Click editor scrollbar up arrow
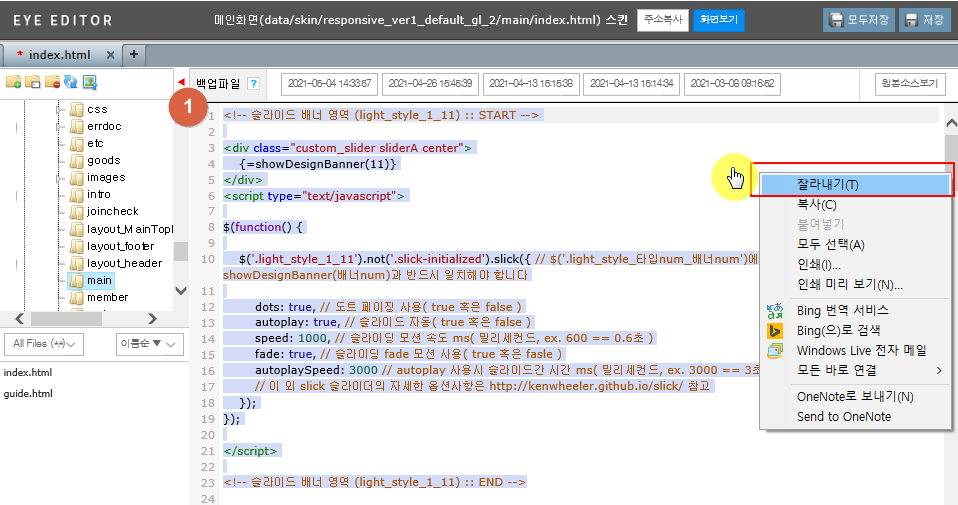 click(951, 123)
